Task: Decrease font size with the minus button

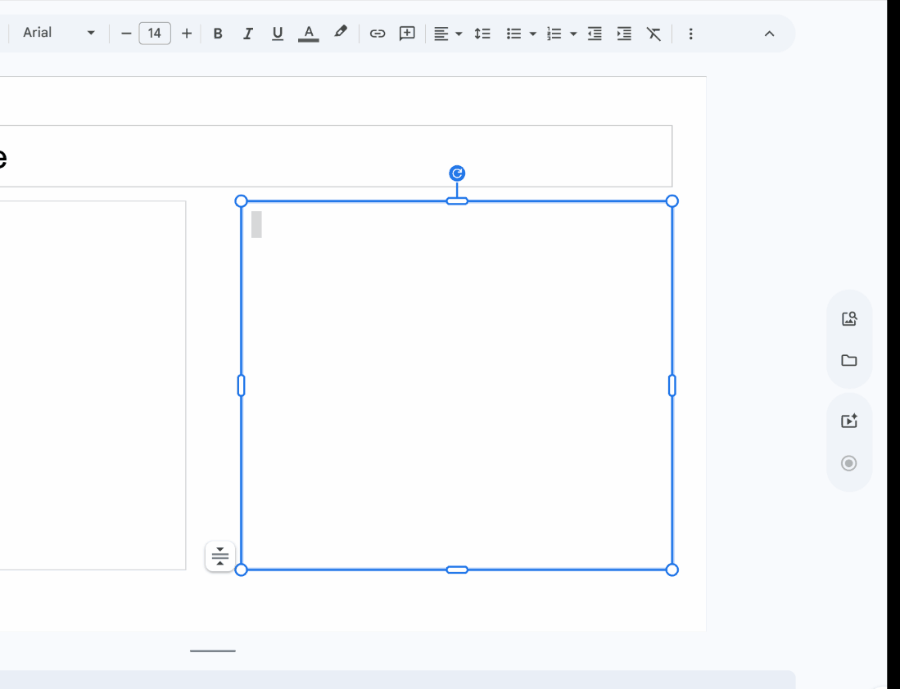Action: (x=126, y=34)
